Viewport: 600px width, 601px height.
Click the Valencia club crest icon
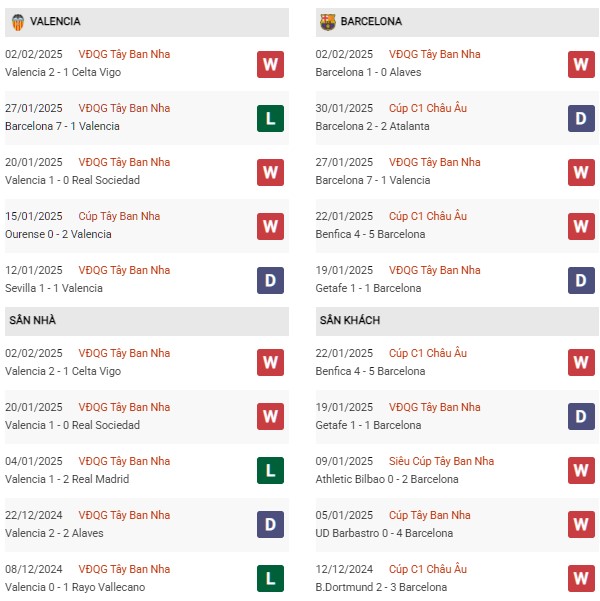coord(18,22)
